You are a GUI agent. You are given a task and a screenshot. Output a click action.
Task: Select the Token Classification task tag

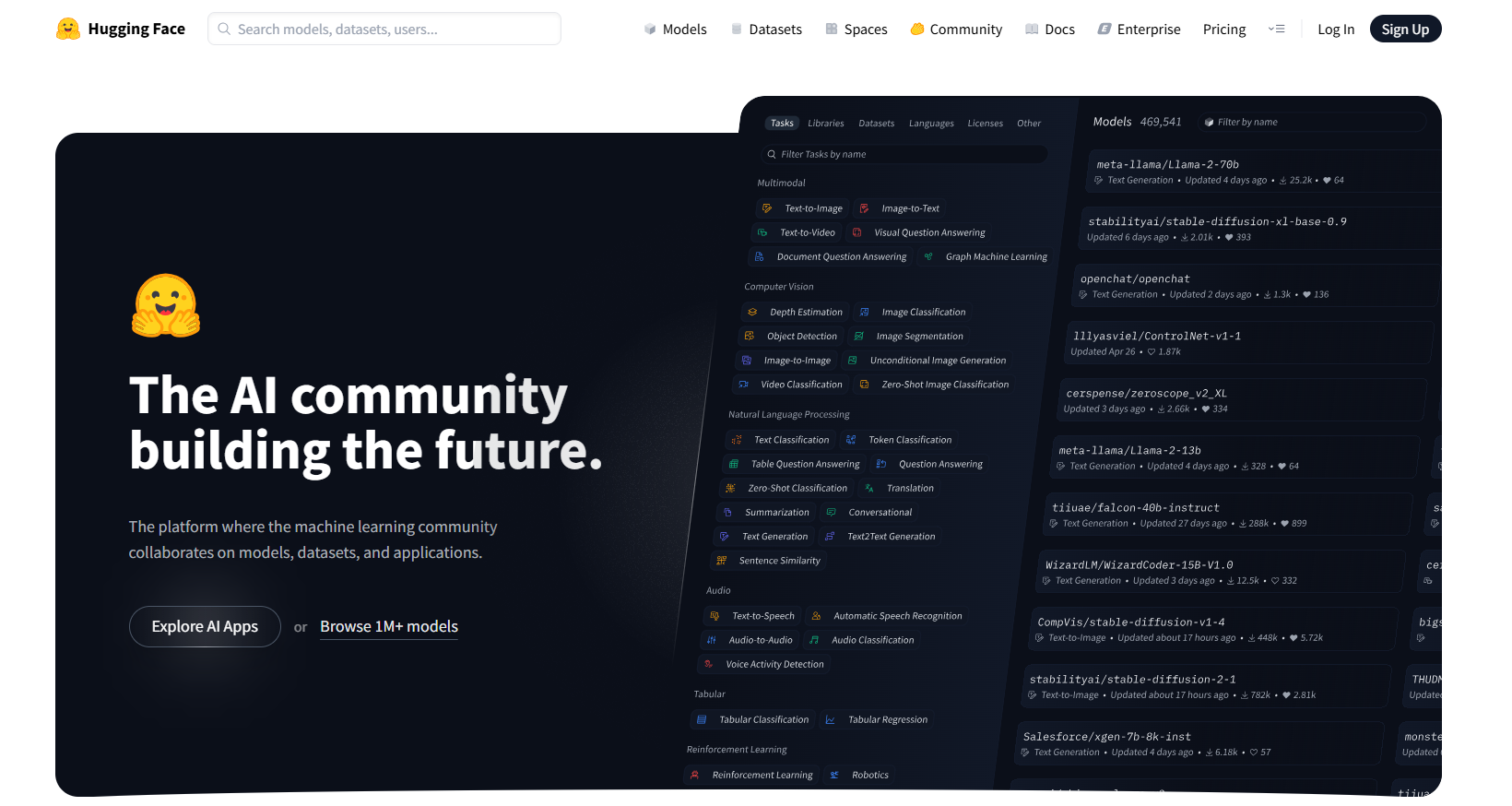899,440
